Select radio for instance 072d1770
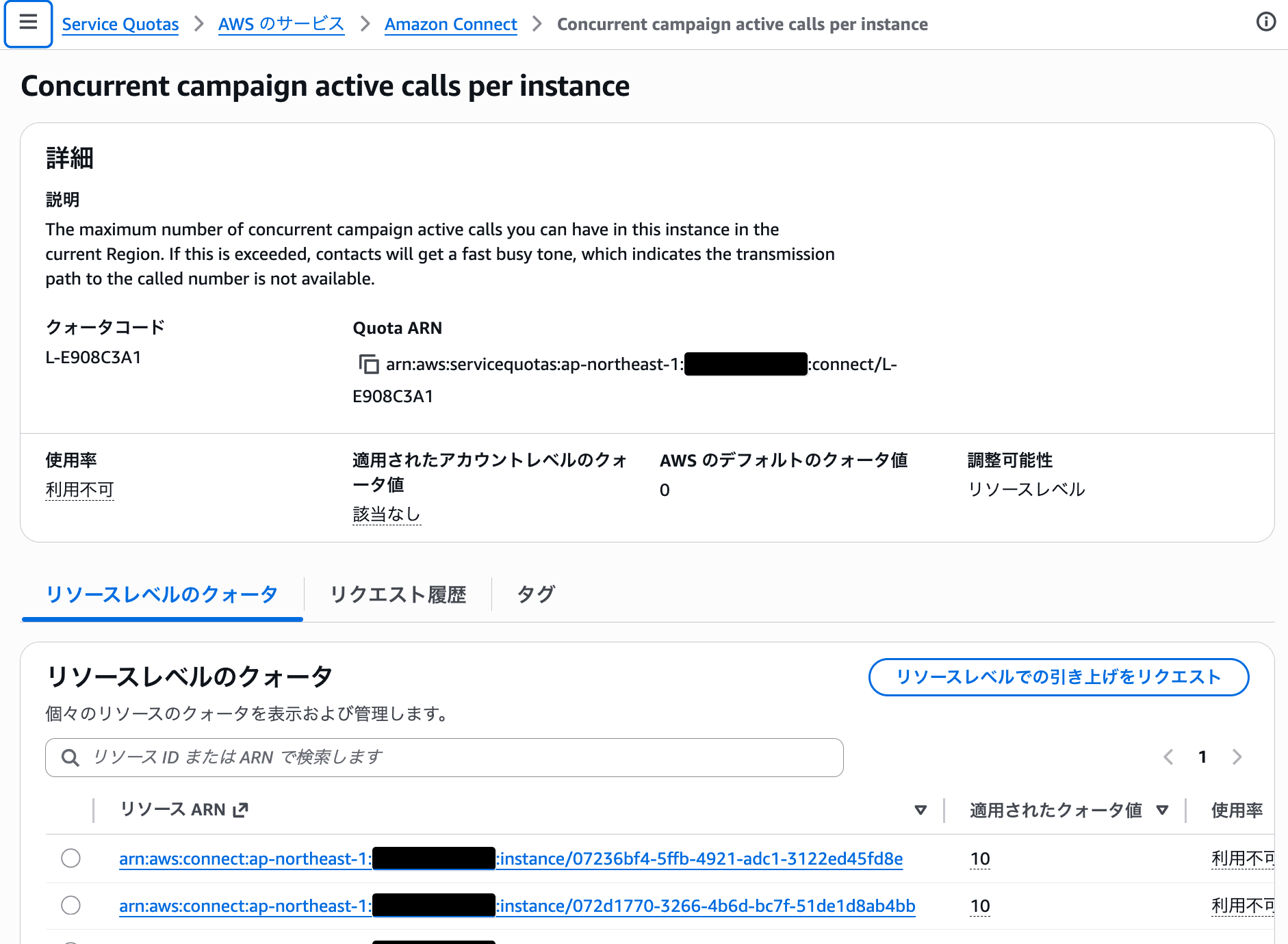 [70, 905]
